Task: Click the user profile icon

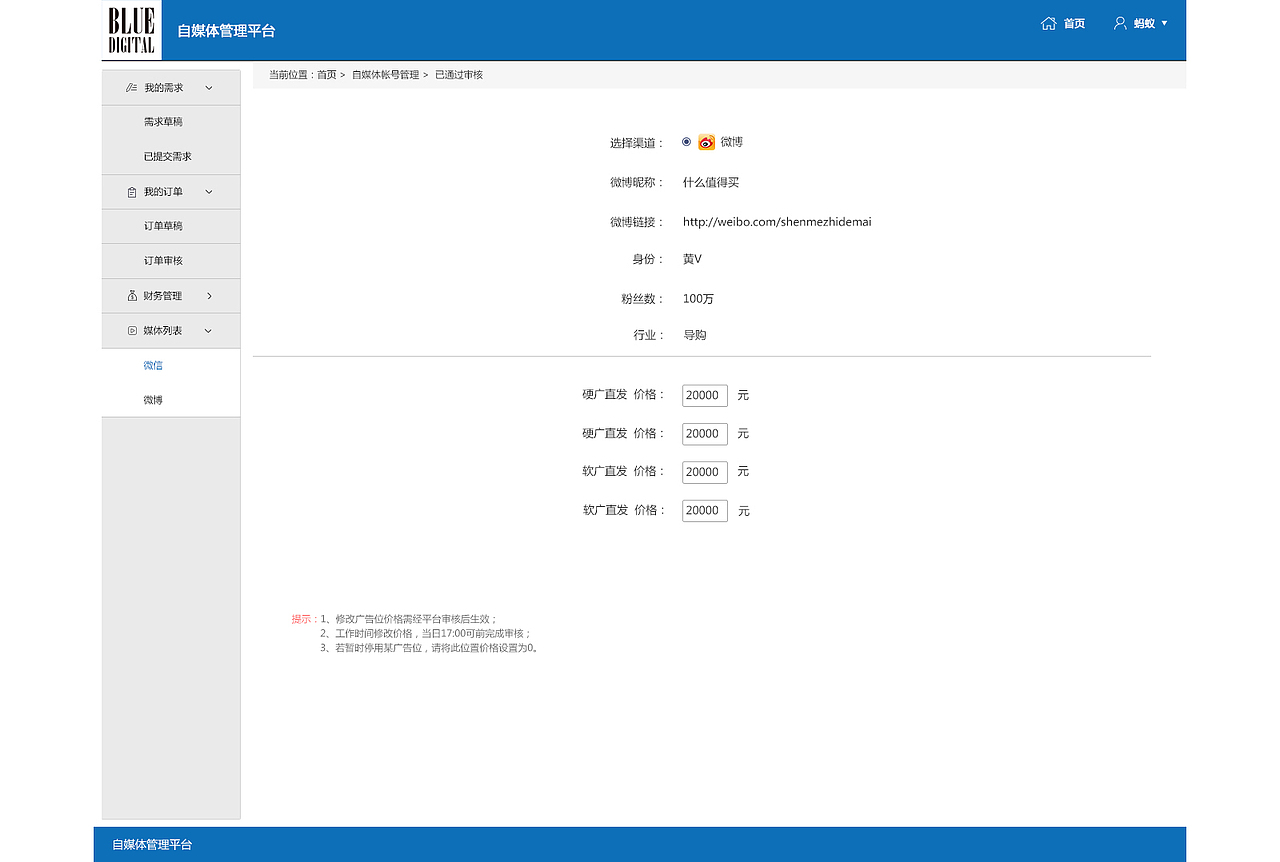Action: (1120, 23)
